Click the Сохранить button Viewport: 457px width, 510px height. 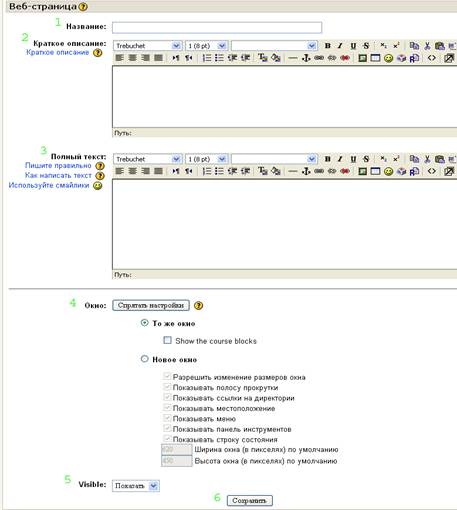tap(250, 501)
